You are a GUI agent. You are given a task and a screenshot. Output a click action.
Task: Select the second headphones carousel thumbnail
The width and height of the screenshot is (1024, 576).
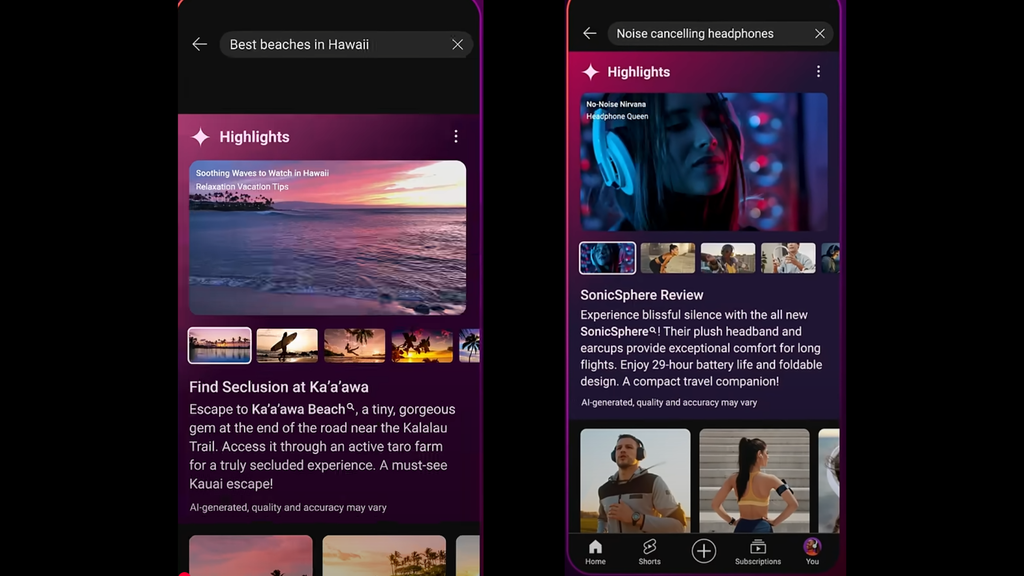pyautogui.click(x=667, y=258)
